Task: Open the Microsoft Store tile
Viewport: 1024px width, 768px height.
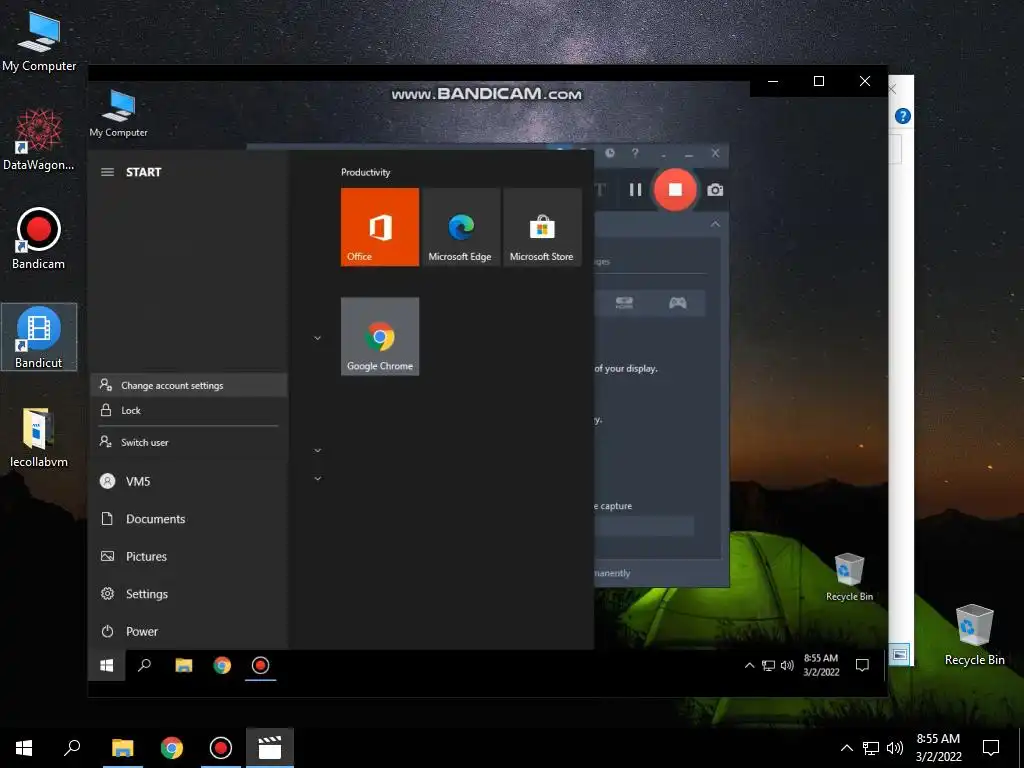Action: (542, 227)
